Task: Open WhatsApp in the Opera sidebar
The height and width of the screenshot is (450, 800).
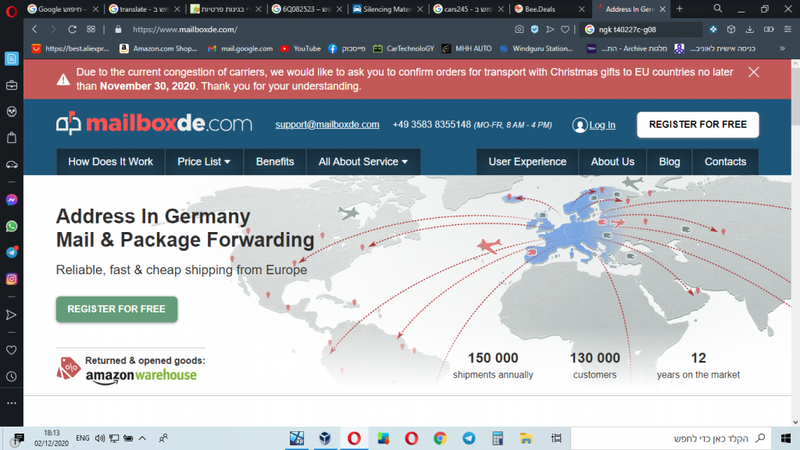Action: [11, 226]
